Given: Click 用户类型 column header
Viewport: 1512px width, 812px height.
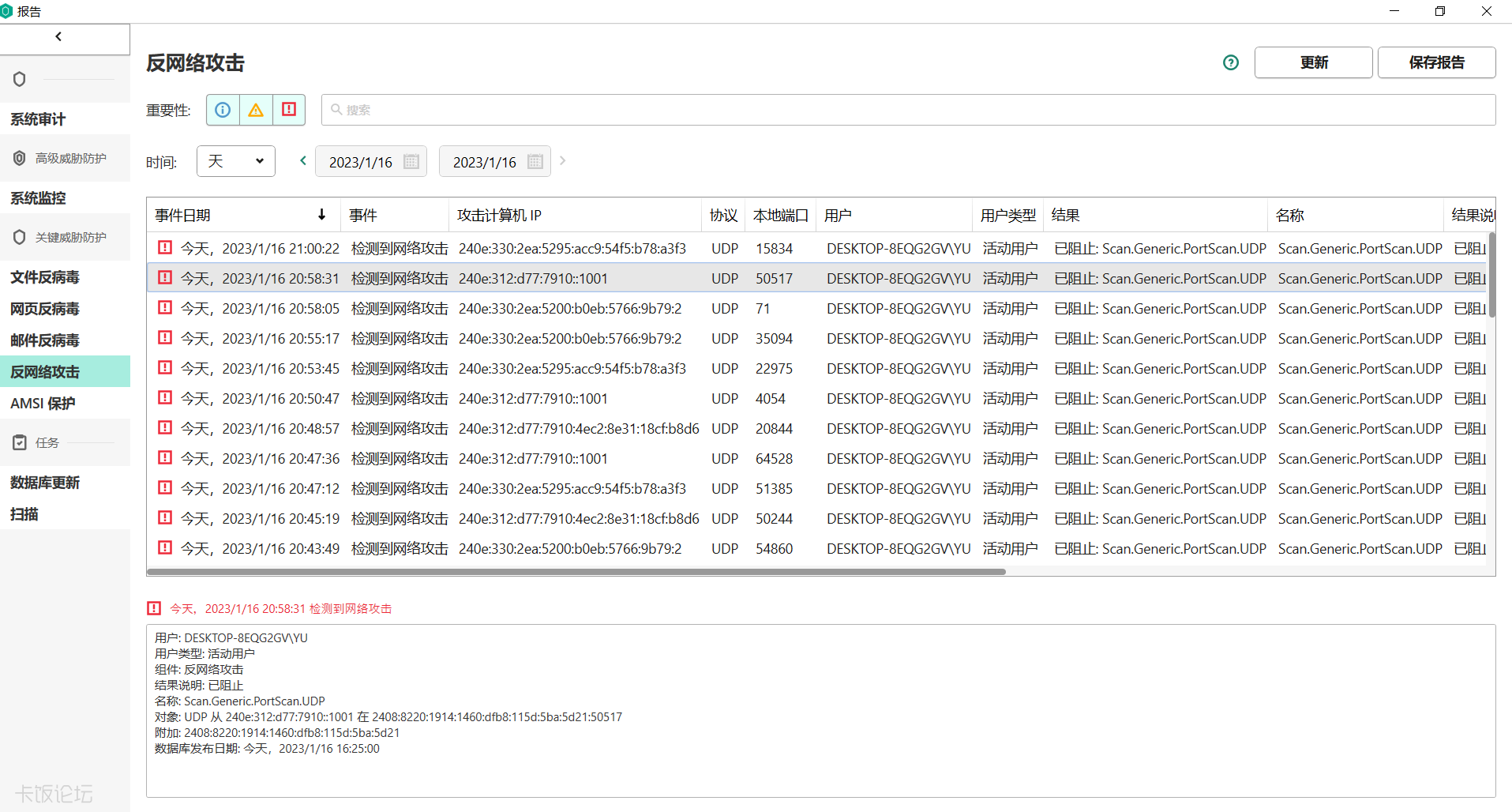Looking at the screenshot, I should click(x=1008, y=215).
